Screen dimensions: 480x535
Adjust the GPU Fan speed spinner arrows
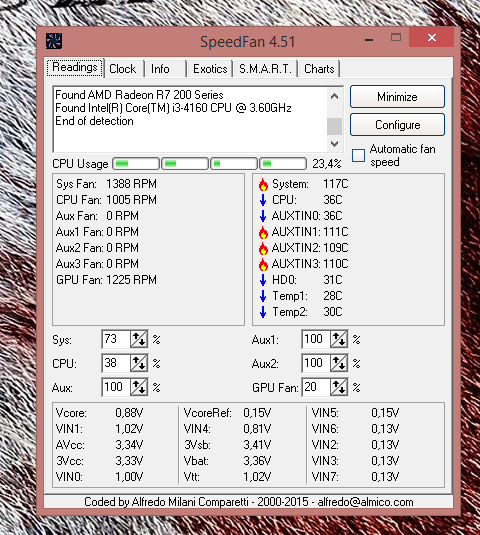pos(339,387)
